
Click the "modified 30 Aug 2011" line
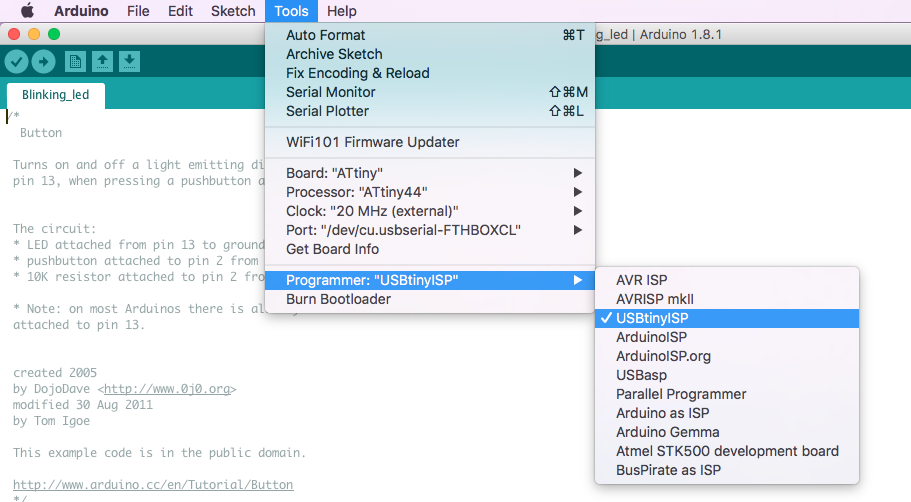pyautogui.click(x=83, y=404)
